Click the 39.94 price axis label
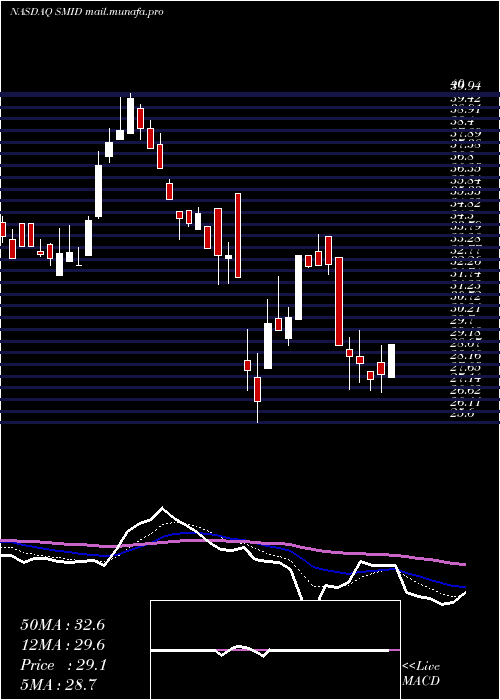500x700 pixels. (467, 84)
